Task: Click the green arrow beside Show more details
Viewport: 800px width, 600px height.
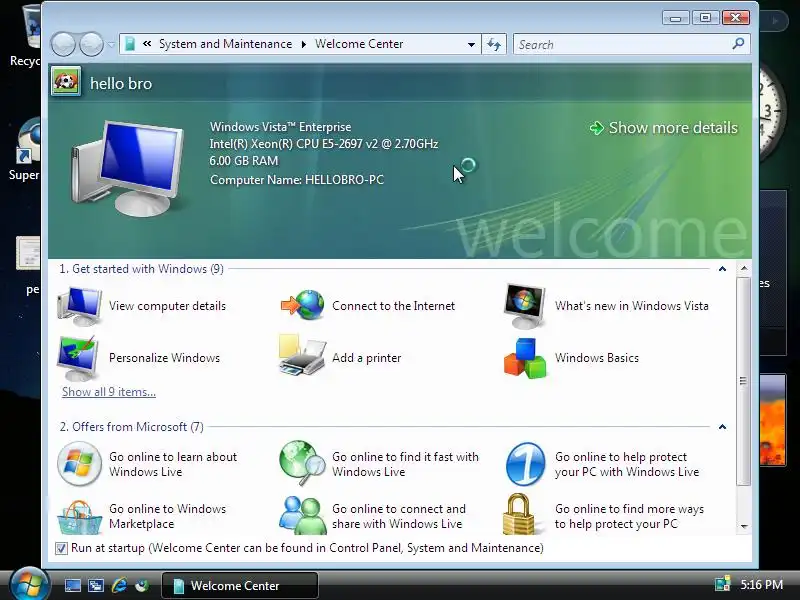Action: coord(596,128)
